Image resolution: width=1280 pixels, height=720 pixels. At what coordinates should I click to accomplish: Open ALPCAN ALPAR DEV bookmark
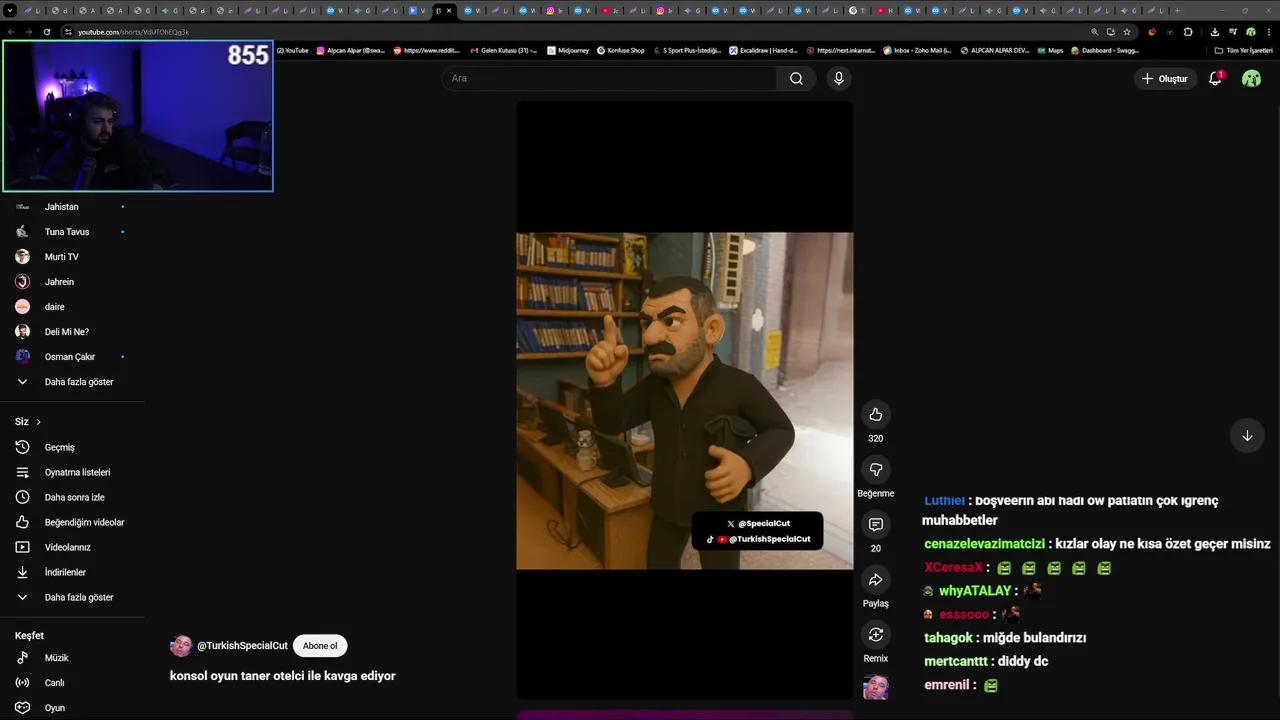994,50
